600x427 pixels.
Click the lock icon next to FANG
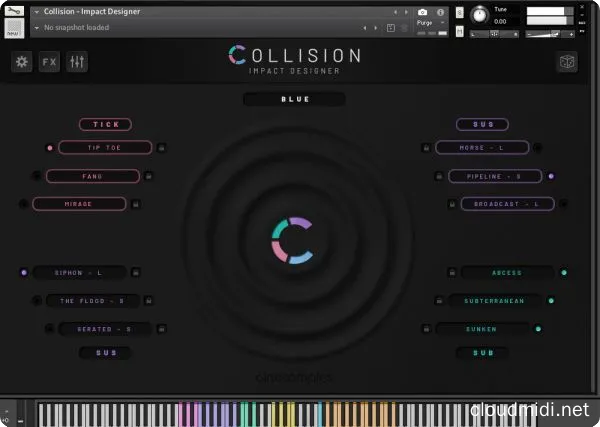click(x=149, y=176)
